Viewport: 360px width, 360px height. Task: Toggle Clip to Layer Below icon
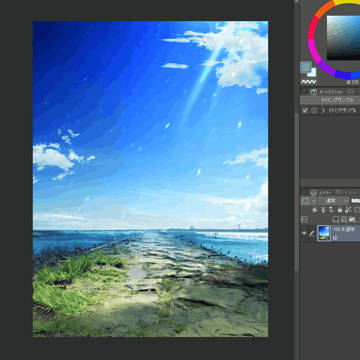(x=315, y=210)
